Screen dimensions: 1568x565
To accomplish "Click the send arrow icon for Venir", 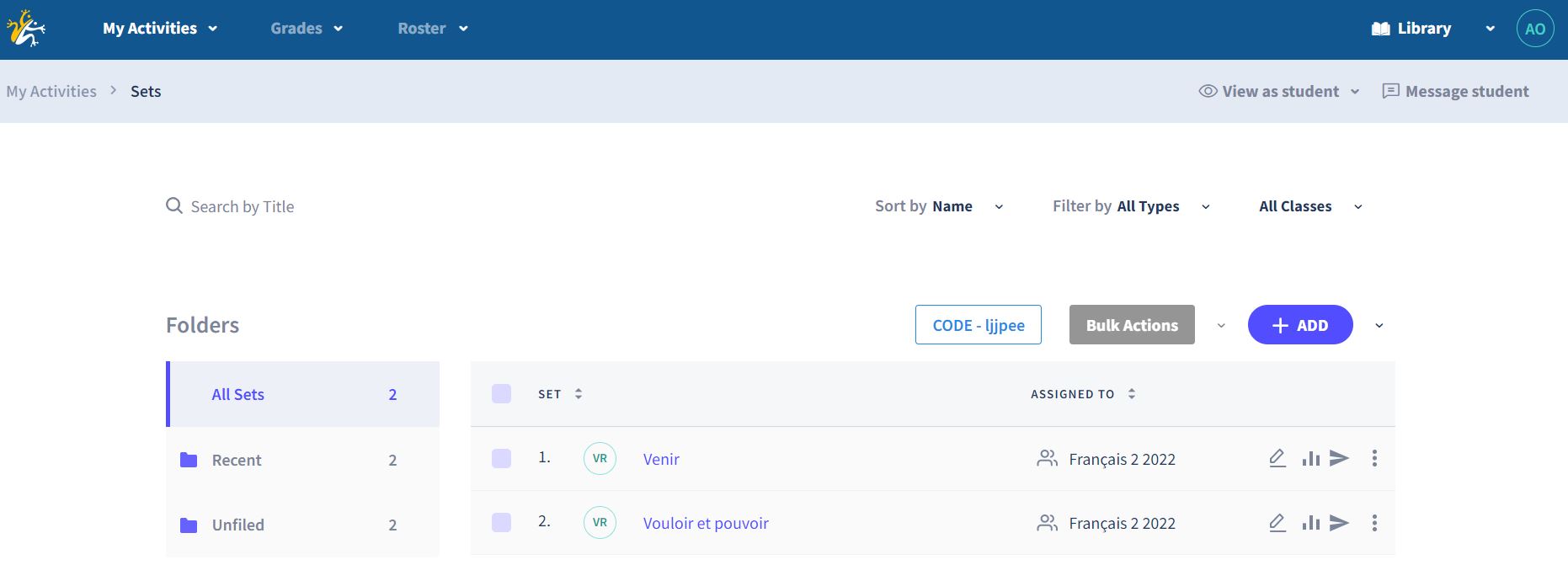I will click(x=1339, y=458).
